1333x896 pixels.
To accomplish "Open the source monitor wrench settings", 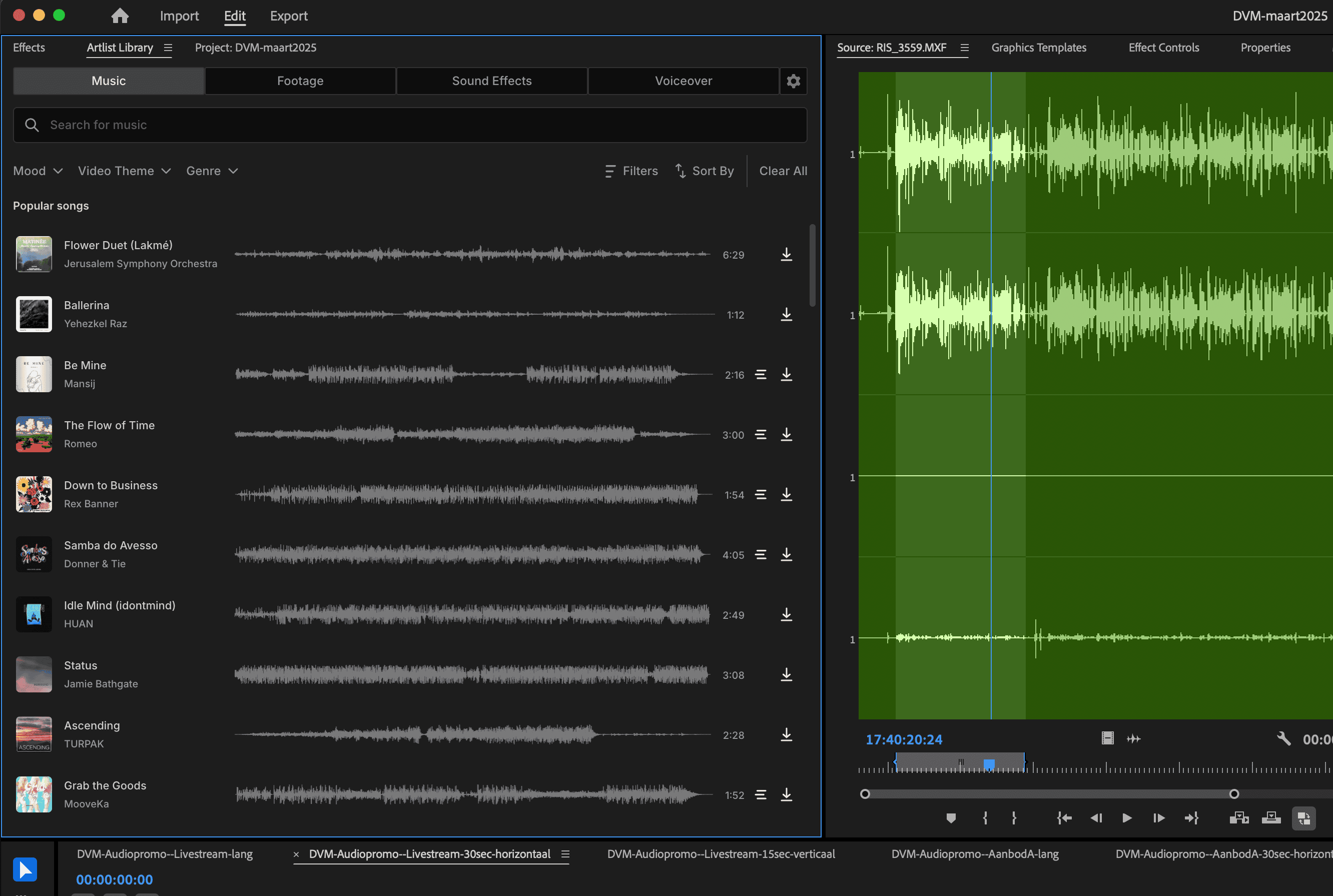I will pos(1283,739).
